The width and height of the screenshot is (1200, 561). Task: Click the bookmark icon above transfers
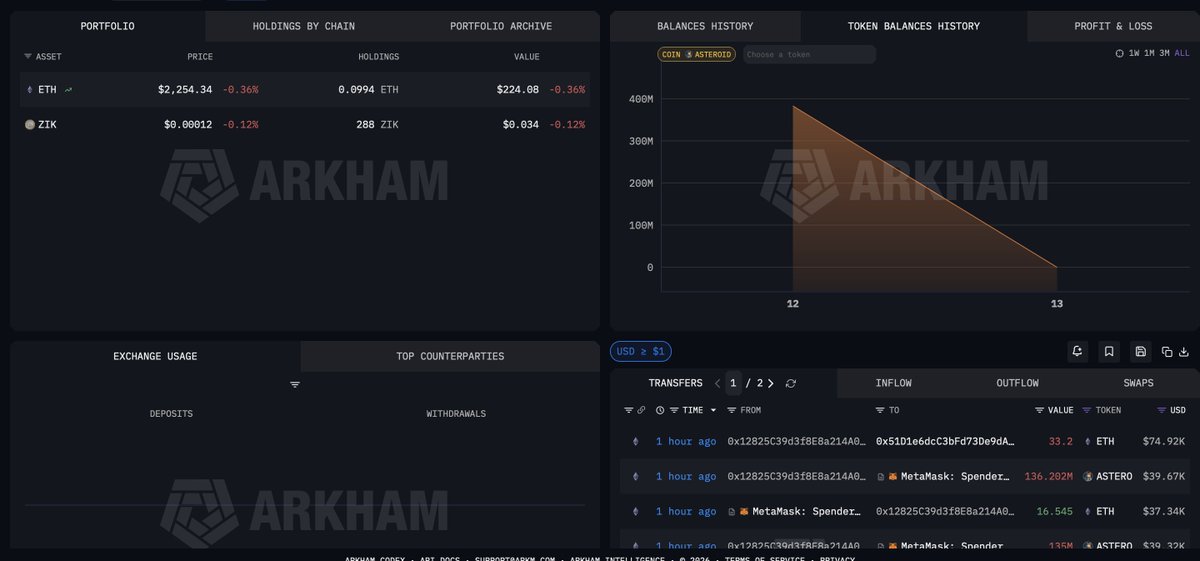[x=1109, y=351]
